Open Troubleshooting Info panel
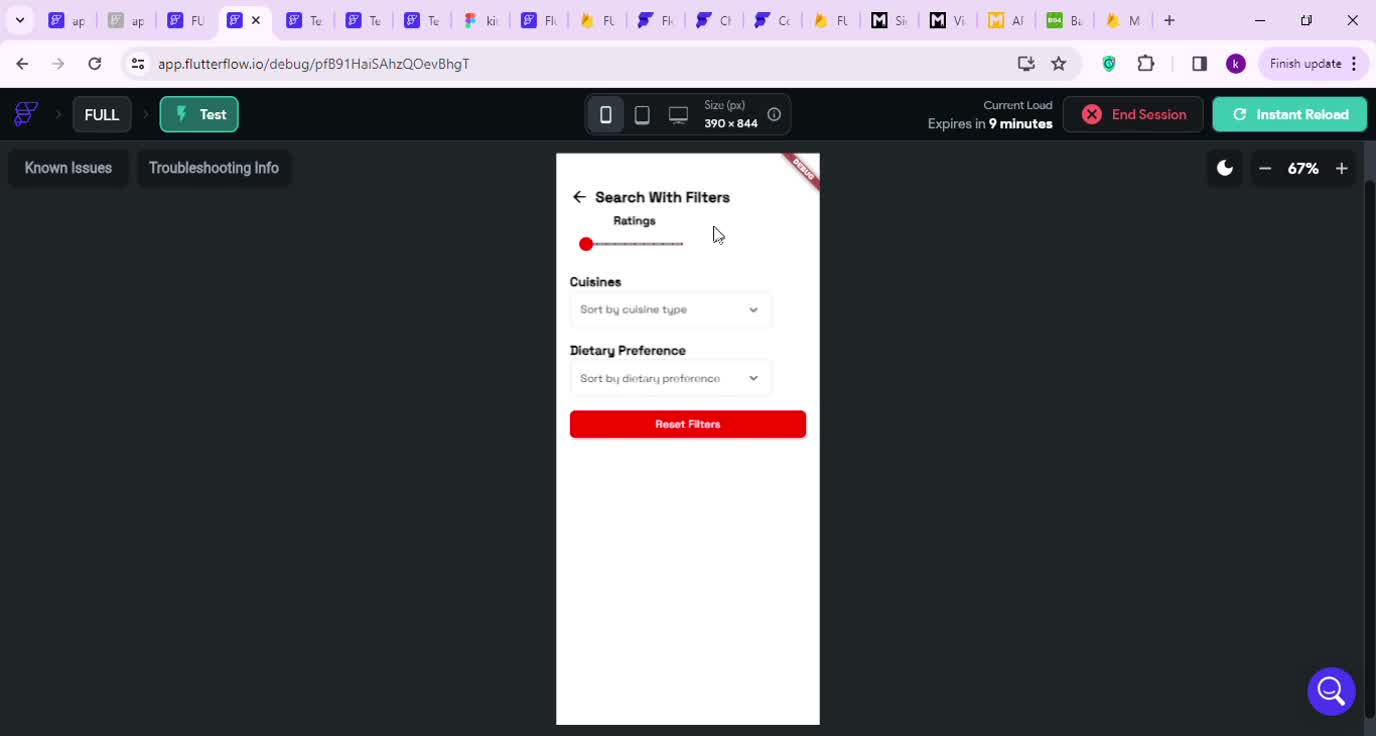 (x=214, y=168)
